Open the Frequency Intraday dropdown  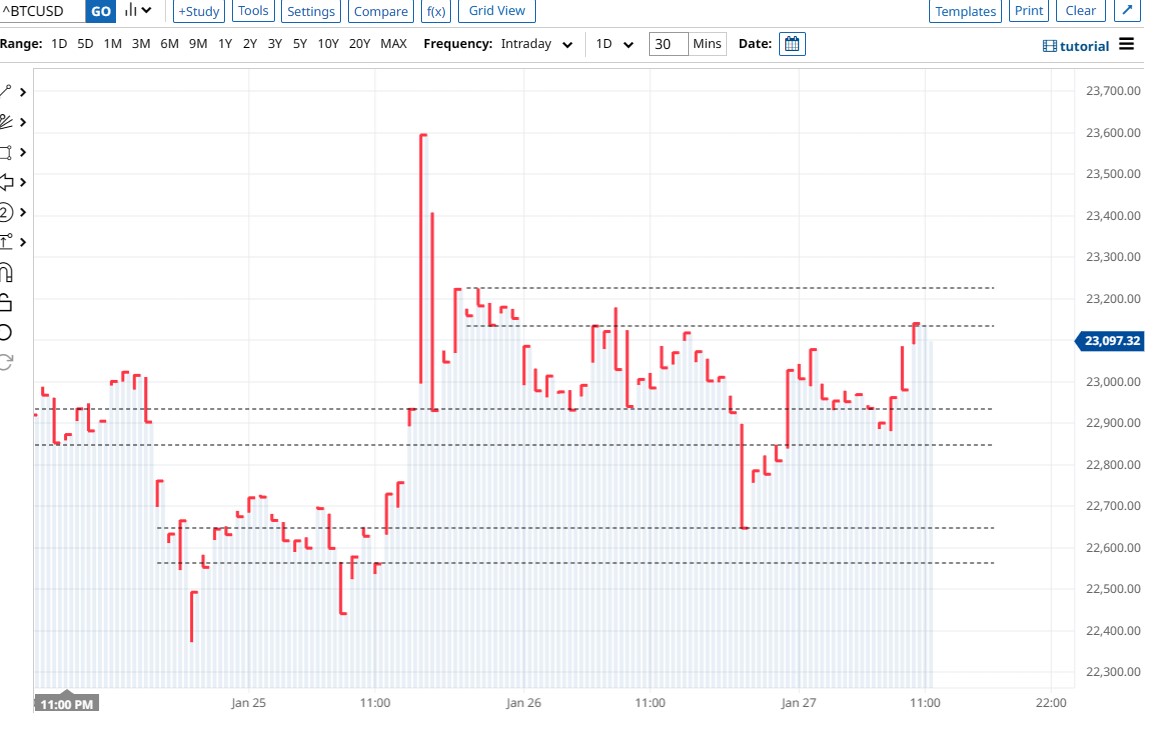click(538, 44)
